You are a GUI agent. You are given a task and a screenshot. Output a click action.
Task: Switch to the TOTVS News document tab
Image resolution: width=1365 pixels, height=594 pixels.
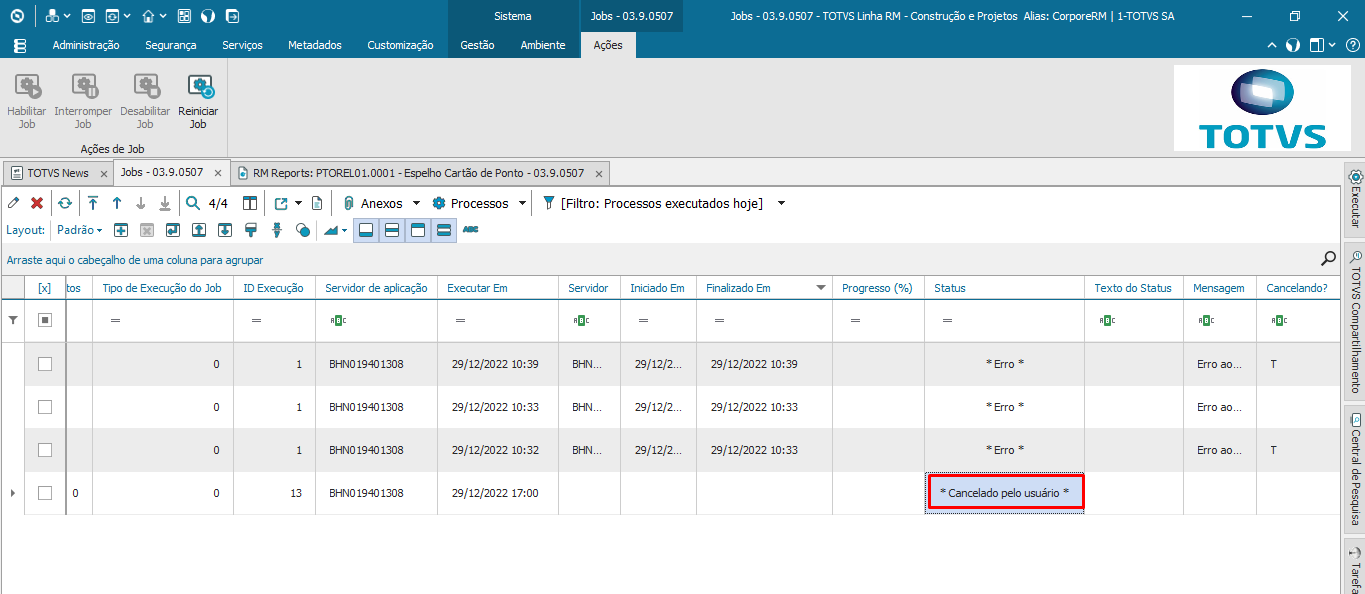58,173
